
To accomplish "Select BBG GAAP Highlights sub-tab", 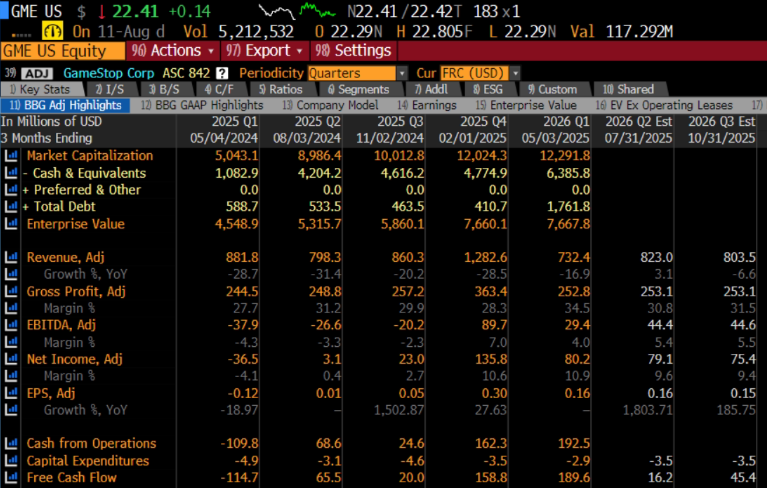I will tap(202, 106).
